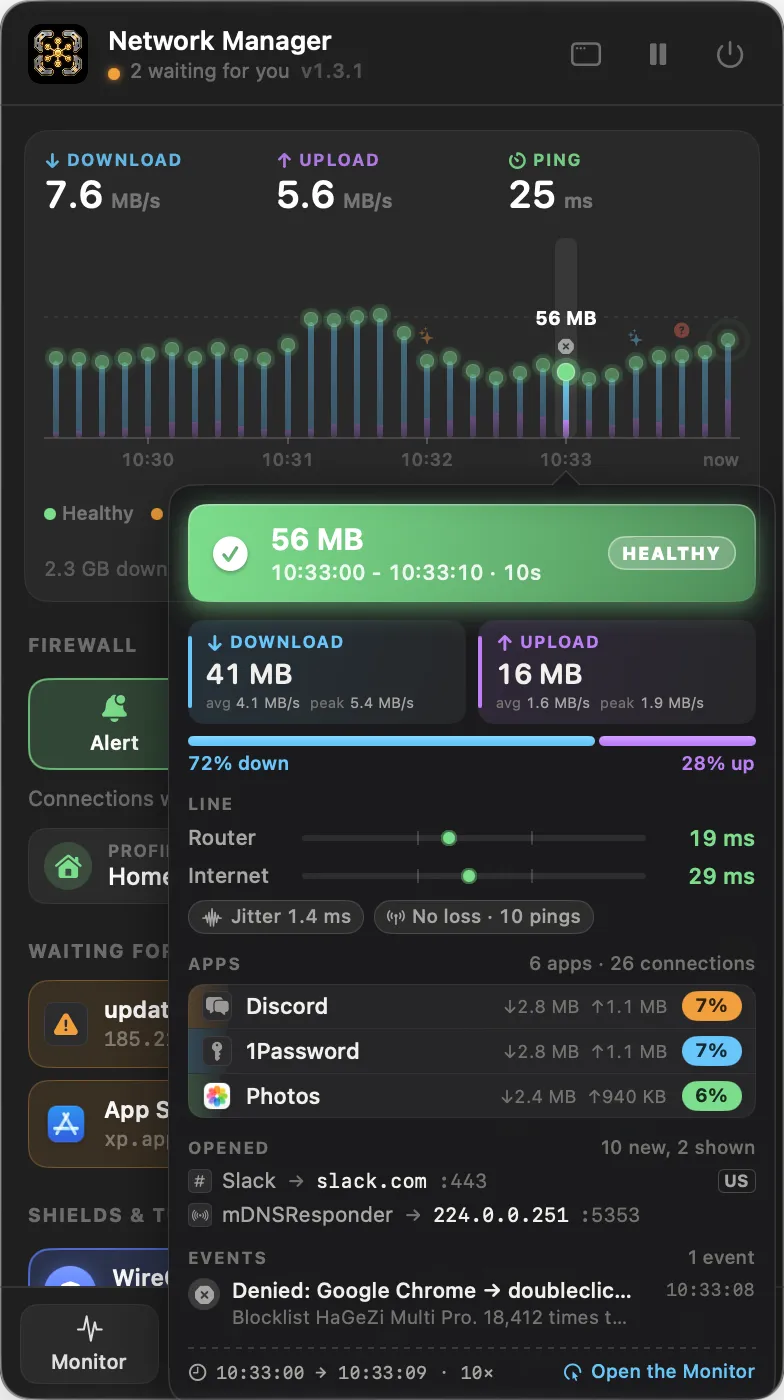Click '10 new, 2 shown' in Opened section

click(678, 1148)
